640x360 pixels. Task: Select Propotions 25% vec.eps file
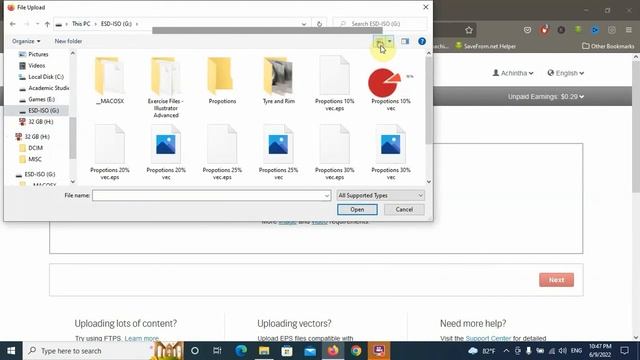(x=222, y=152)
